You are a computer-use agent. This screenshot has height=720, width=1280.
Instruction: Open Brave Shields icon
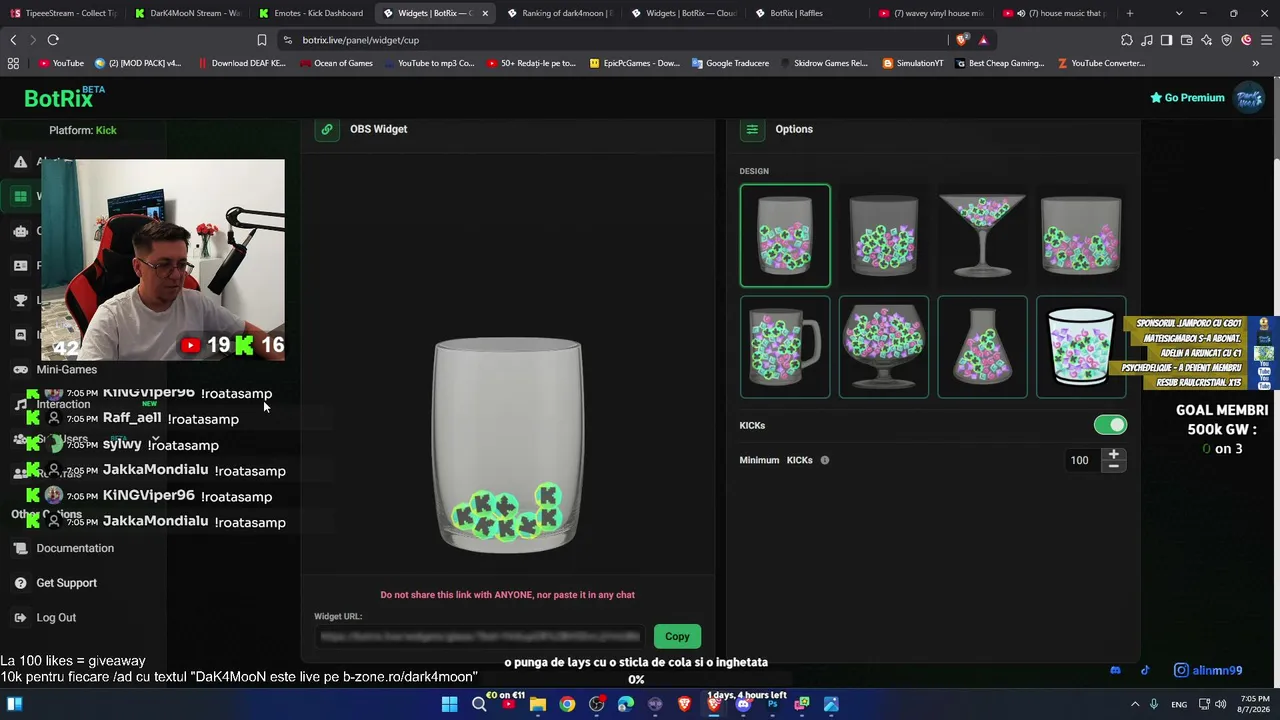tap(962, 40)
